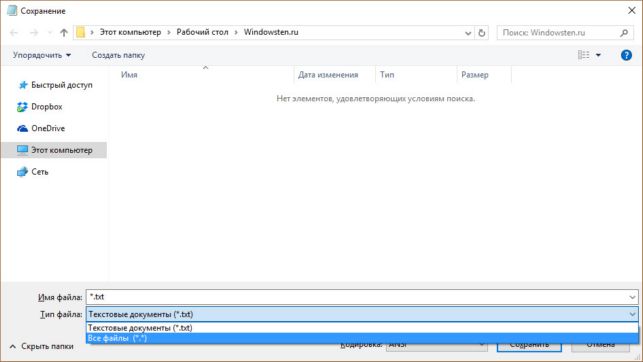Open 'Сеть' in sidebar

click(x=33, y=172)
